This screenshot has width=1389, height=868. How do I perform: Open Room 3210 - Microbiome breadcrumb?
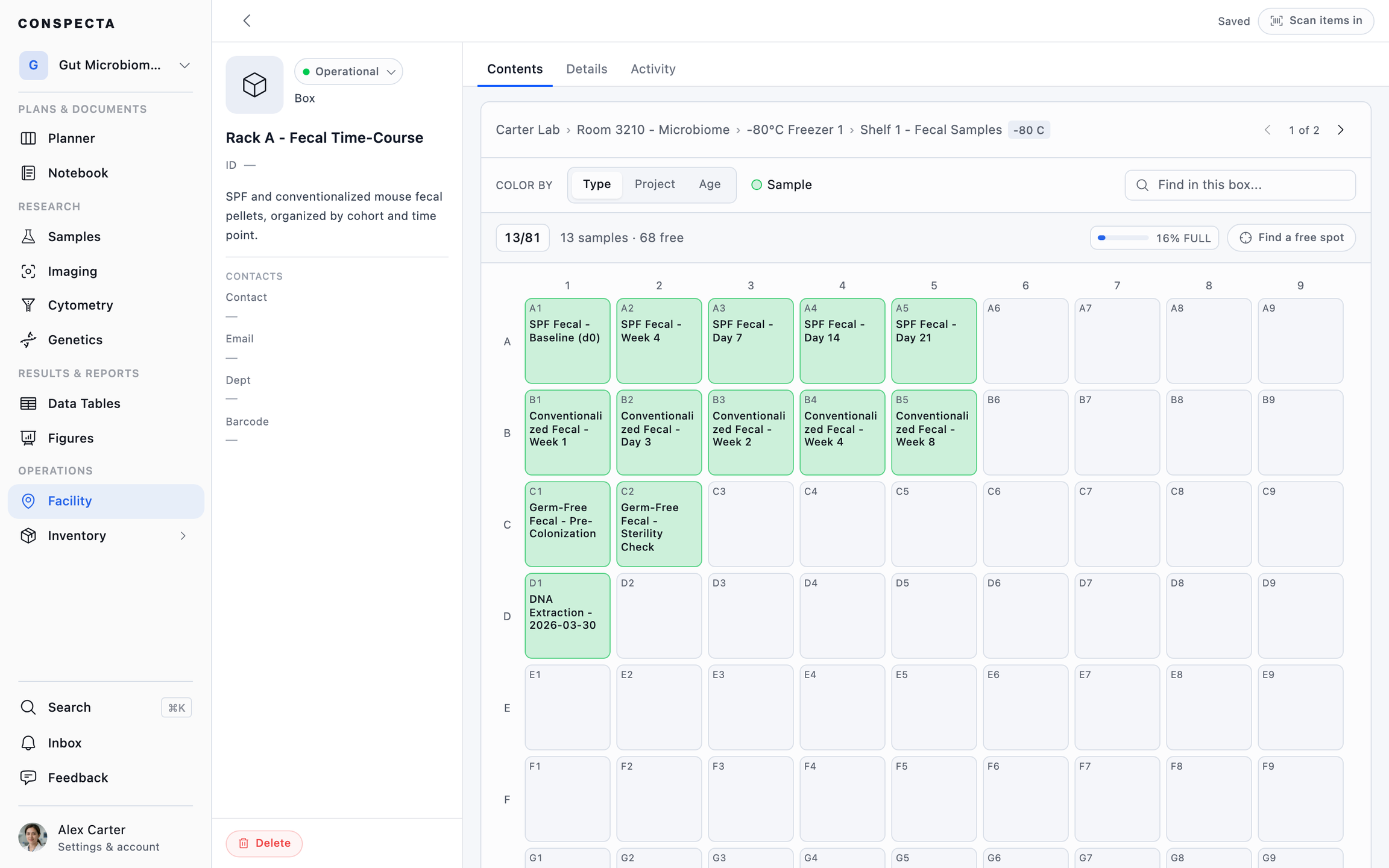click(653, 130)
